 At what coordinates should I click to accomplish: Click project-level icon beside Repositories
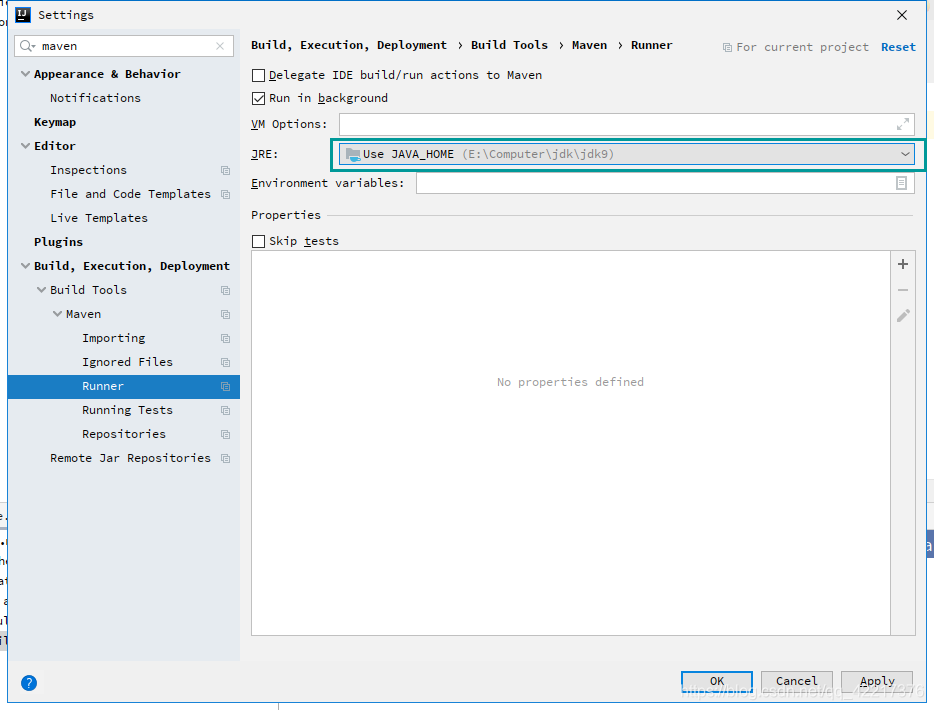[225, 434]
